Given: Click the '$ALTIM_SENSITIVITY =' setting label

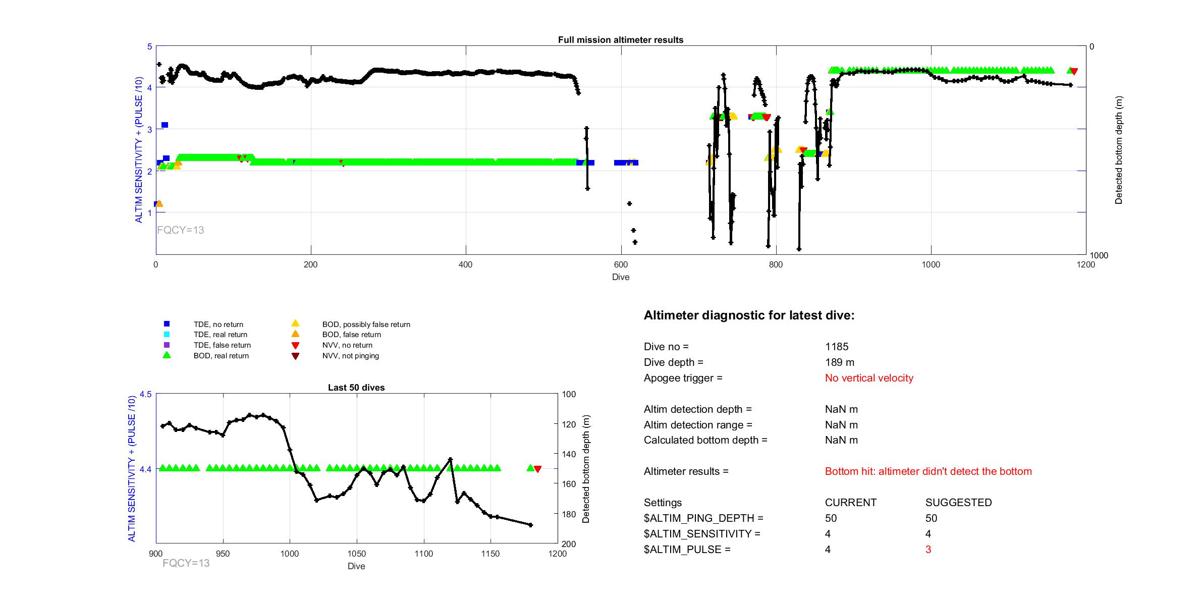Looking at the screenshot, I should point(702,534).
